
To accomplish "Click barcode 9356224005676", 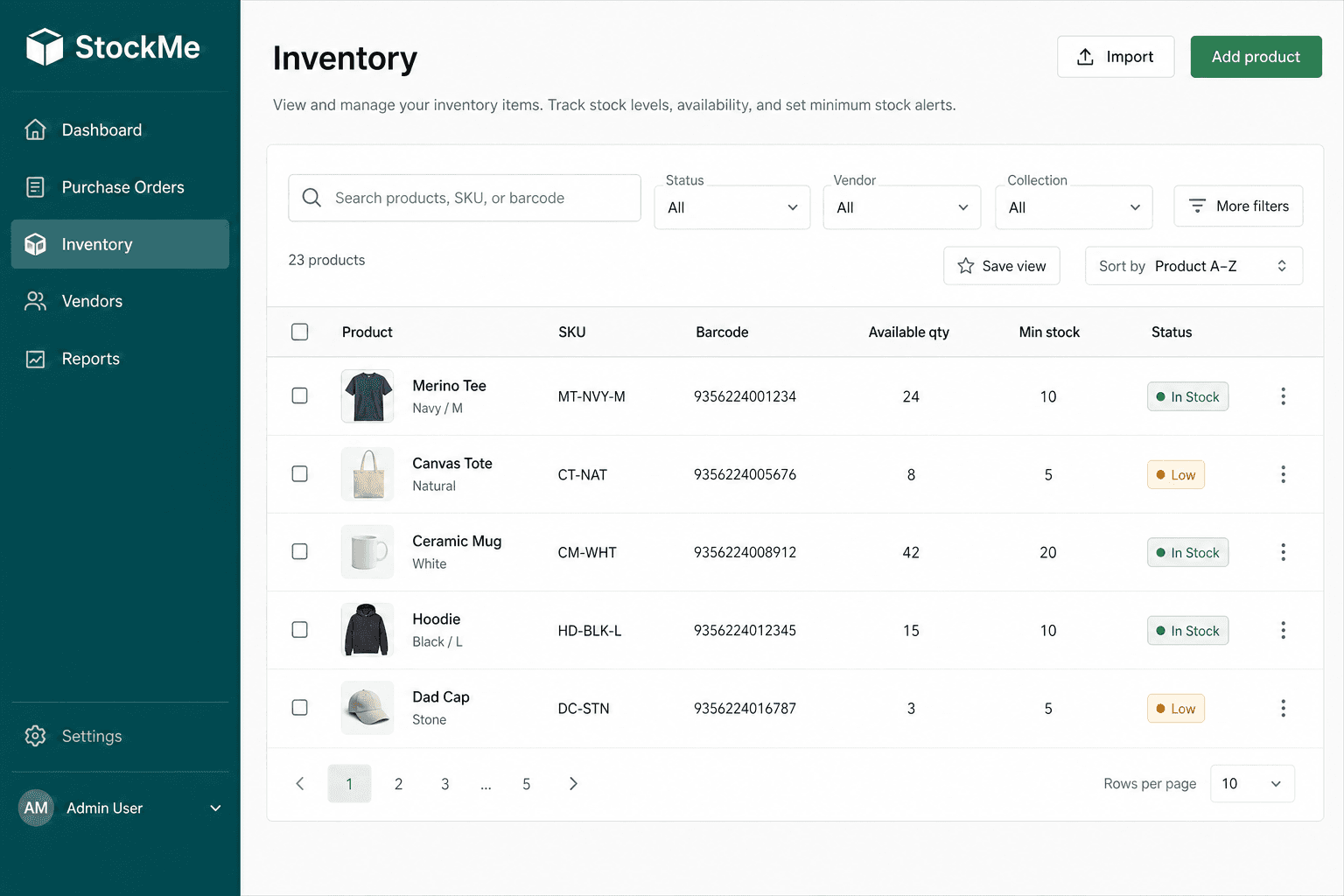I will pyautogui.click(x=745, y=474).
